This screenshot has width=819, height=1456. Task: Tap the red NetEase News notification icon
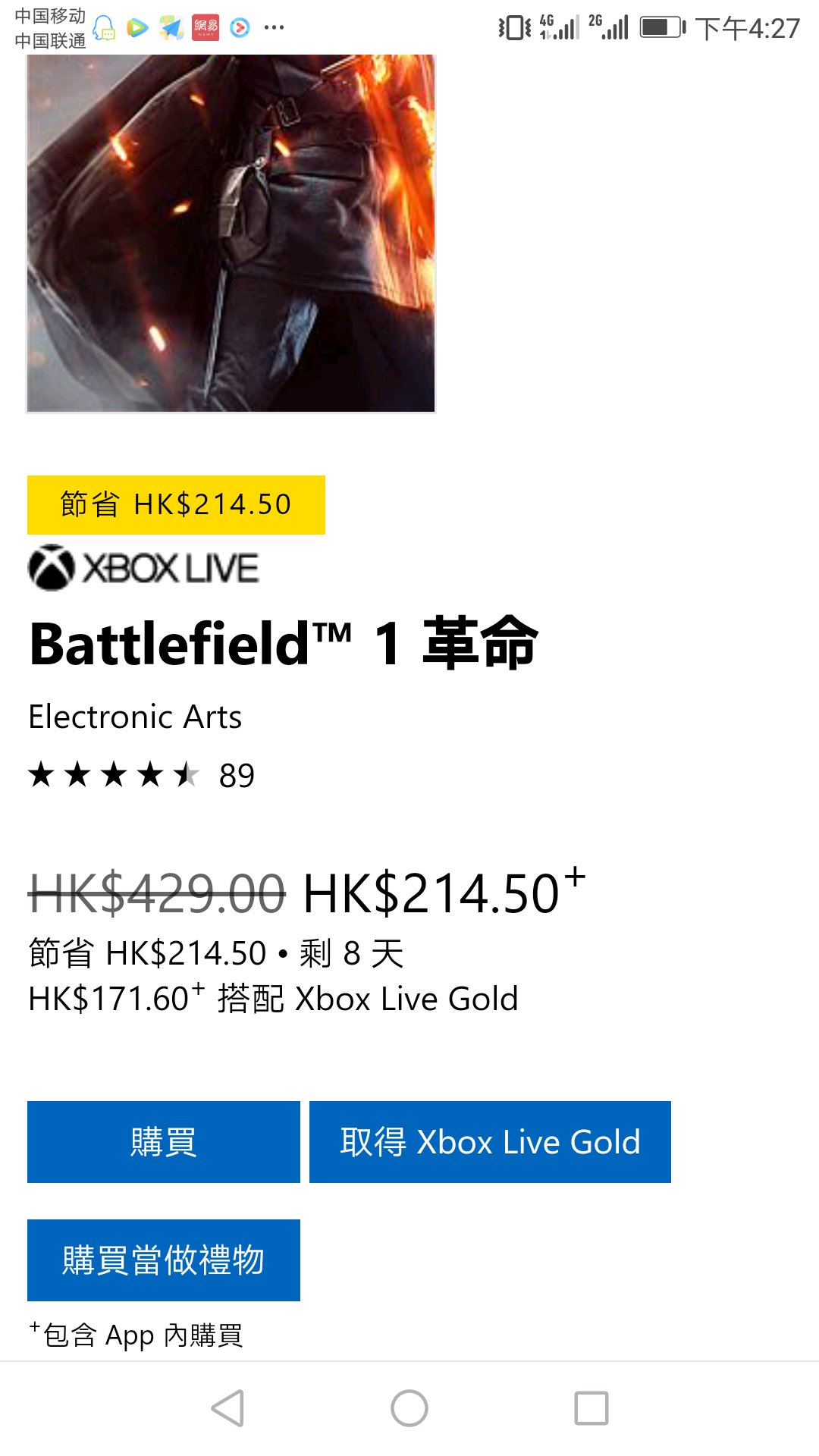(x=206, y=28)
